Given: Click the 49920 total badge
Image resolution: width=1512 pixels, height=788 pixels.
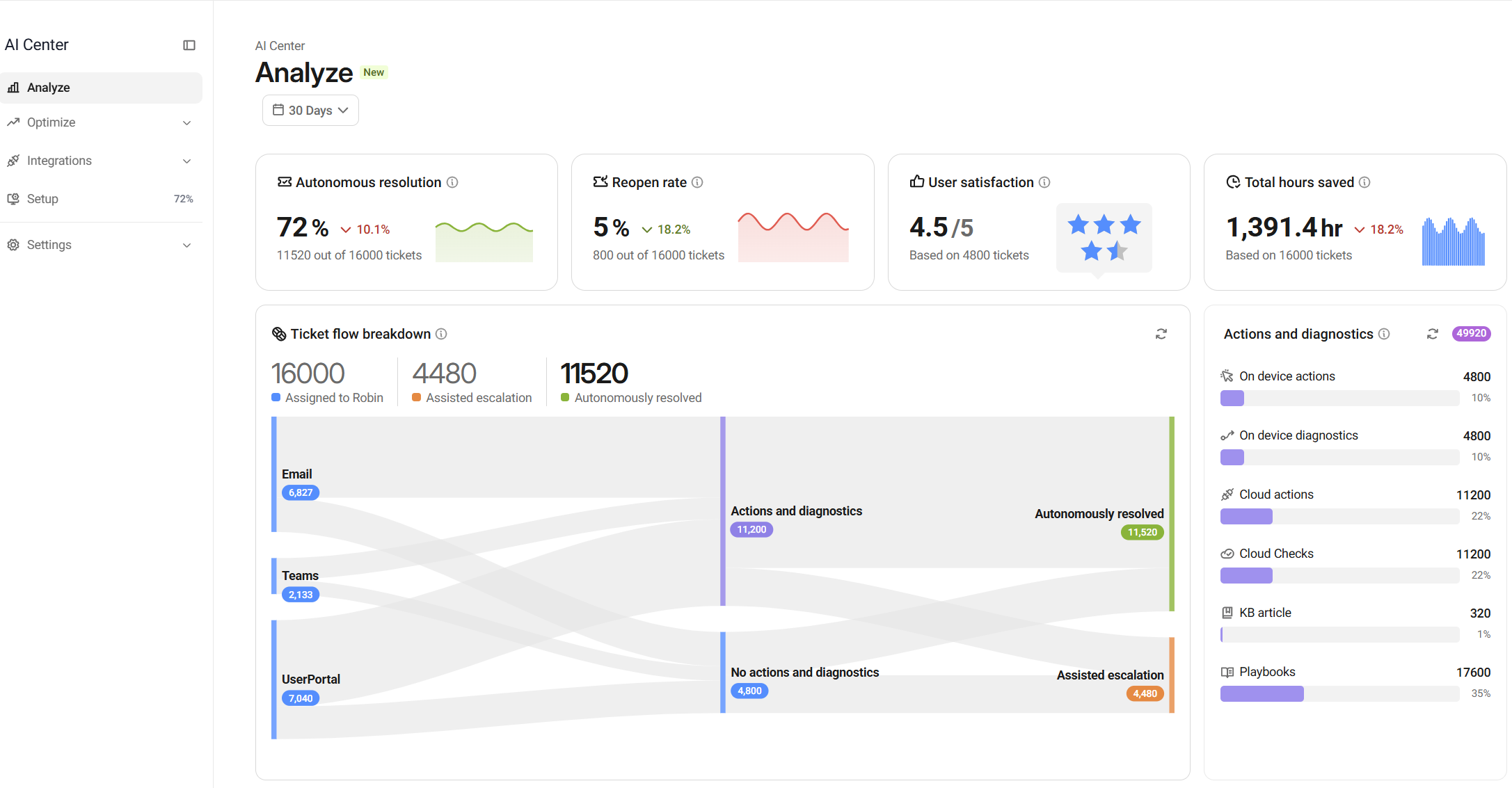Looking at the screenshot, I should pyautogui.click(x=1472, y=334).
